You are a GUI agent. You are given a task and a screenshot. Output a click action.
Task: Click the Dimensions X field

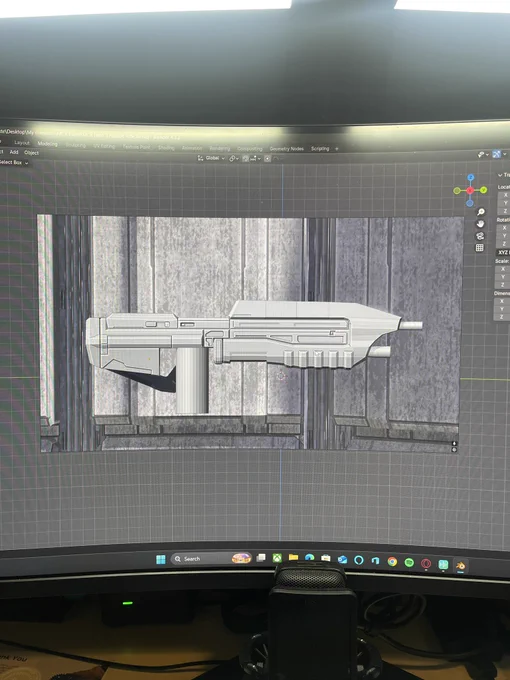[502, 301]
